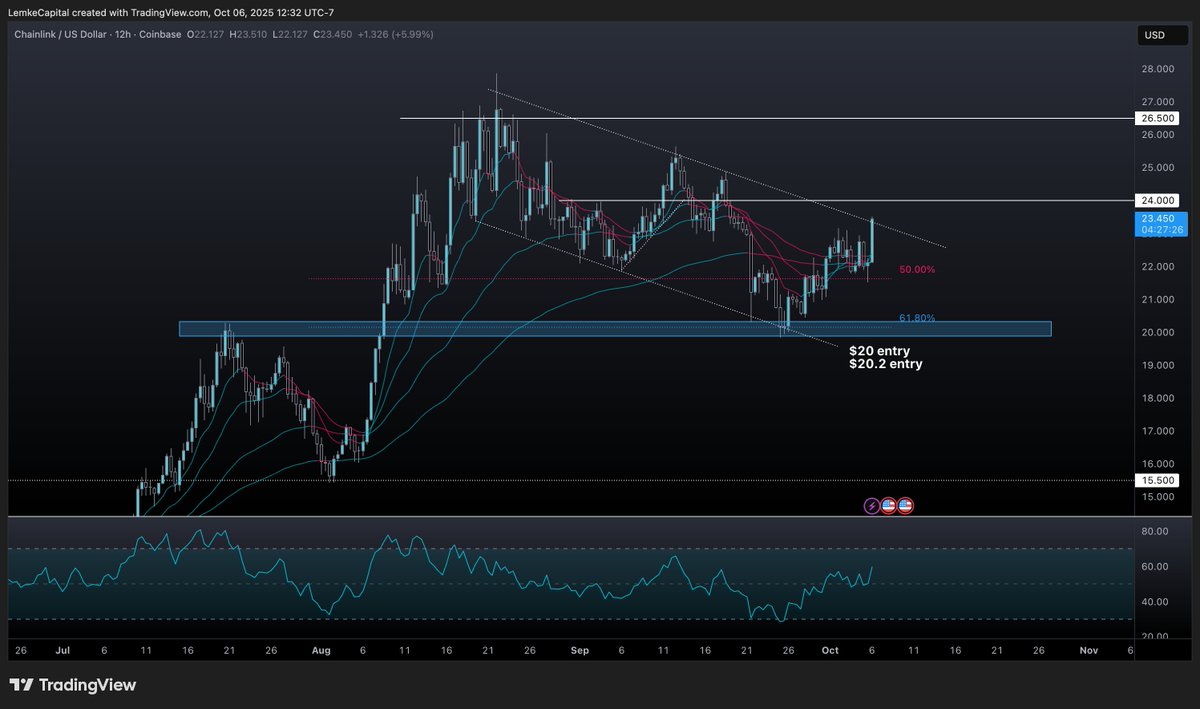
Task: Select the '$20.2 entry' text annotation
Action: [886, 365]
